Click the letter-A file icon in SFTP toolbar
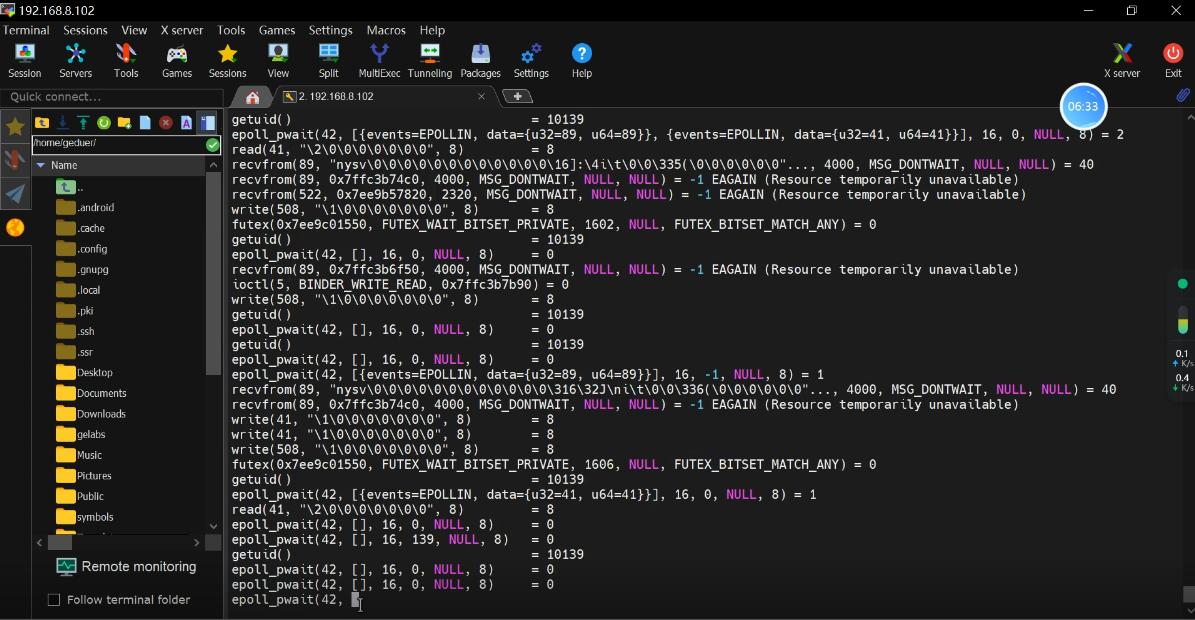Screen dimensions: 1195x620 (186, 123)
